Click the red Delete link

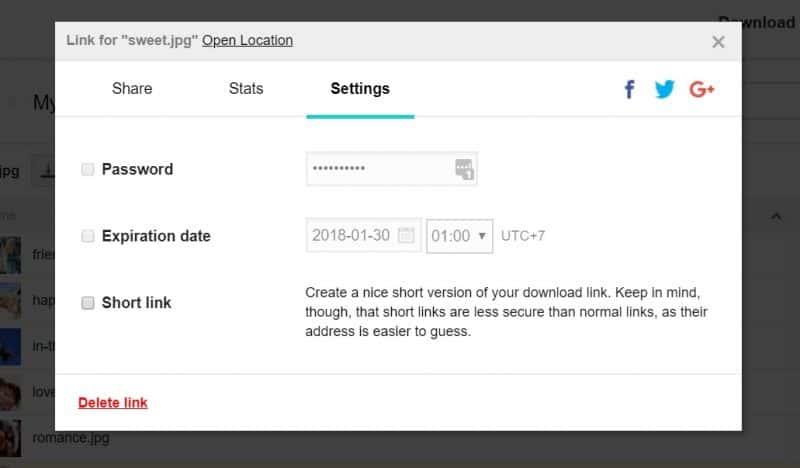click(113, 403)
